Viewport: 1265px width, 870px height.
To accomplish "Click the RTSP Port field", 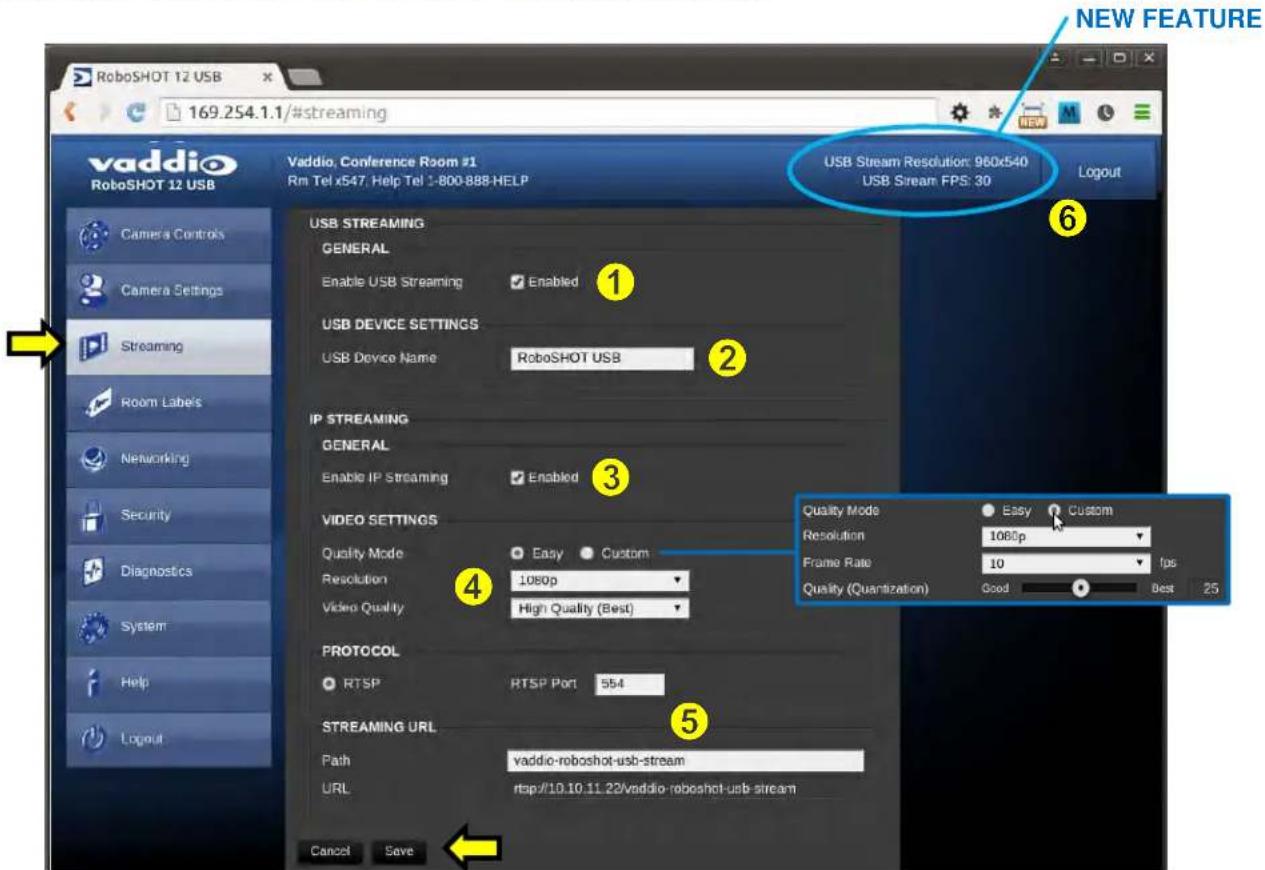I will (x=629, y=684).
